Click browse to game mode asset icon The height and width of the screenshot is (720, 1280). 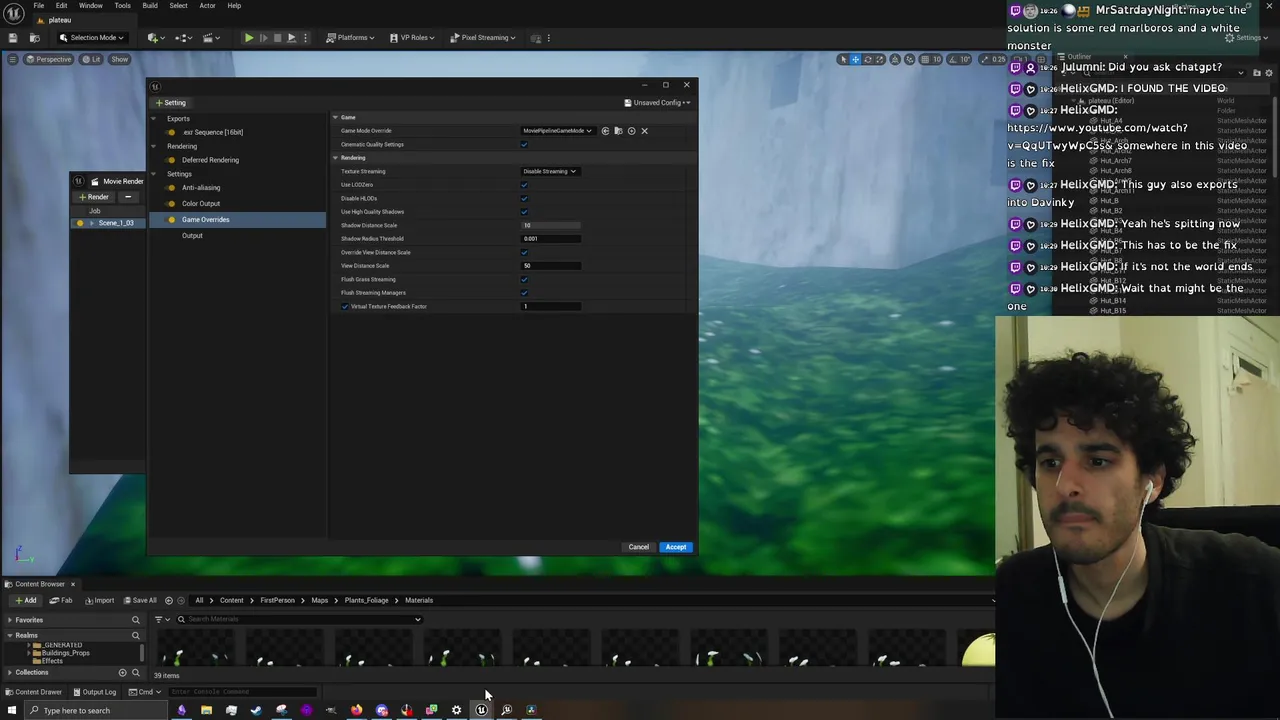pyautogui.click(x=618, y=131)
